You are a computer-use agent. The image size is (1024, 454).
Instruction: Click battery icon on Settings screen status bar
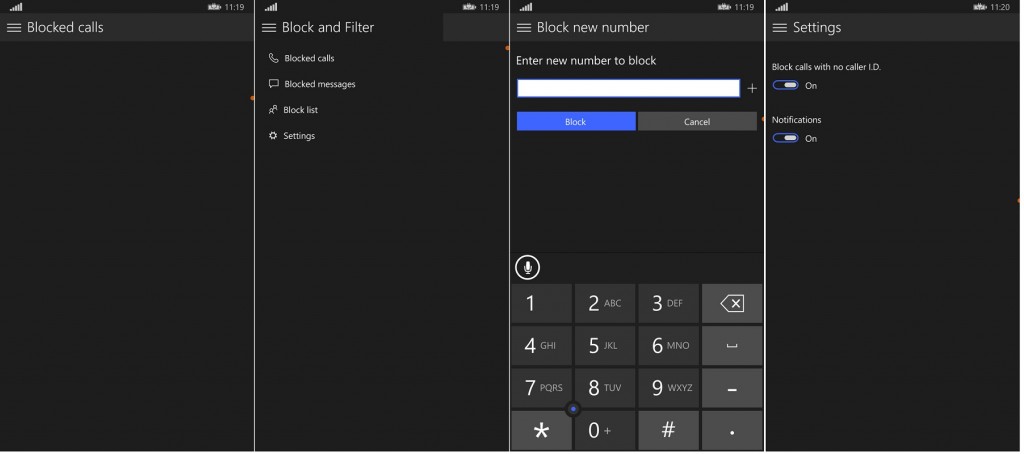tap(980, 7)
